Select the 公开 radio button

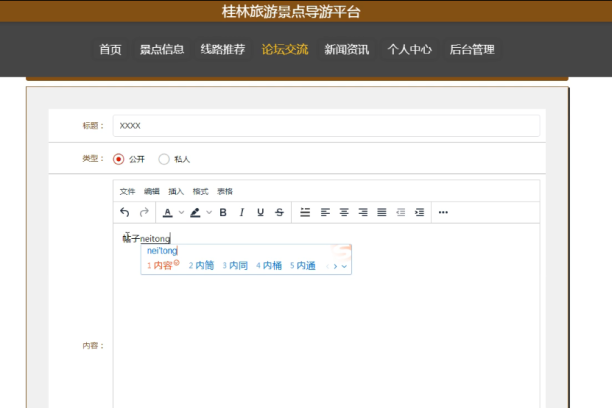coord(119,159)
